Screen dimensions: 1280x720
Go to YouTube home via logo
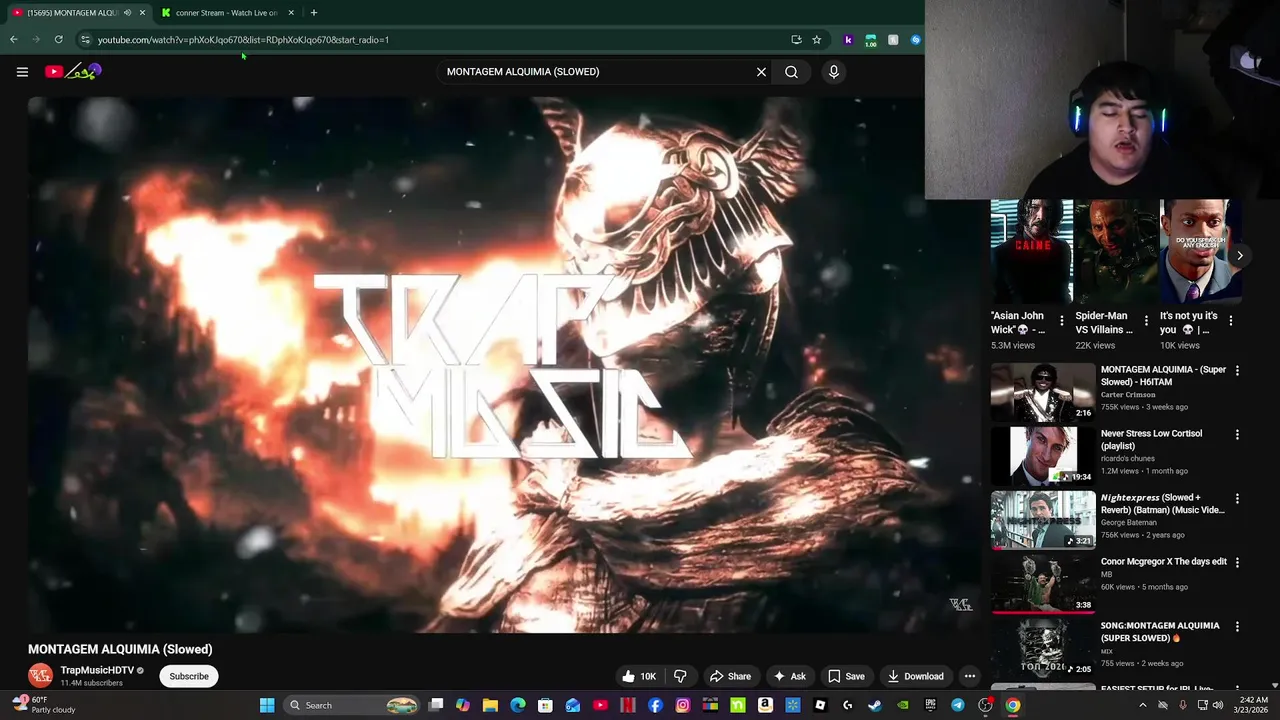[x=73, y=72]
